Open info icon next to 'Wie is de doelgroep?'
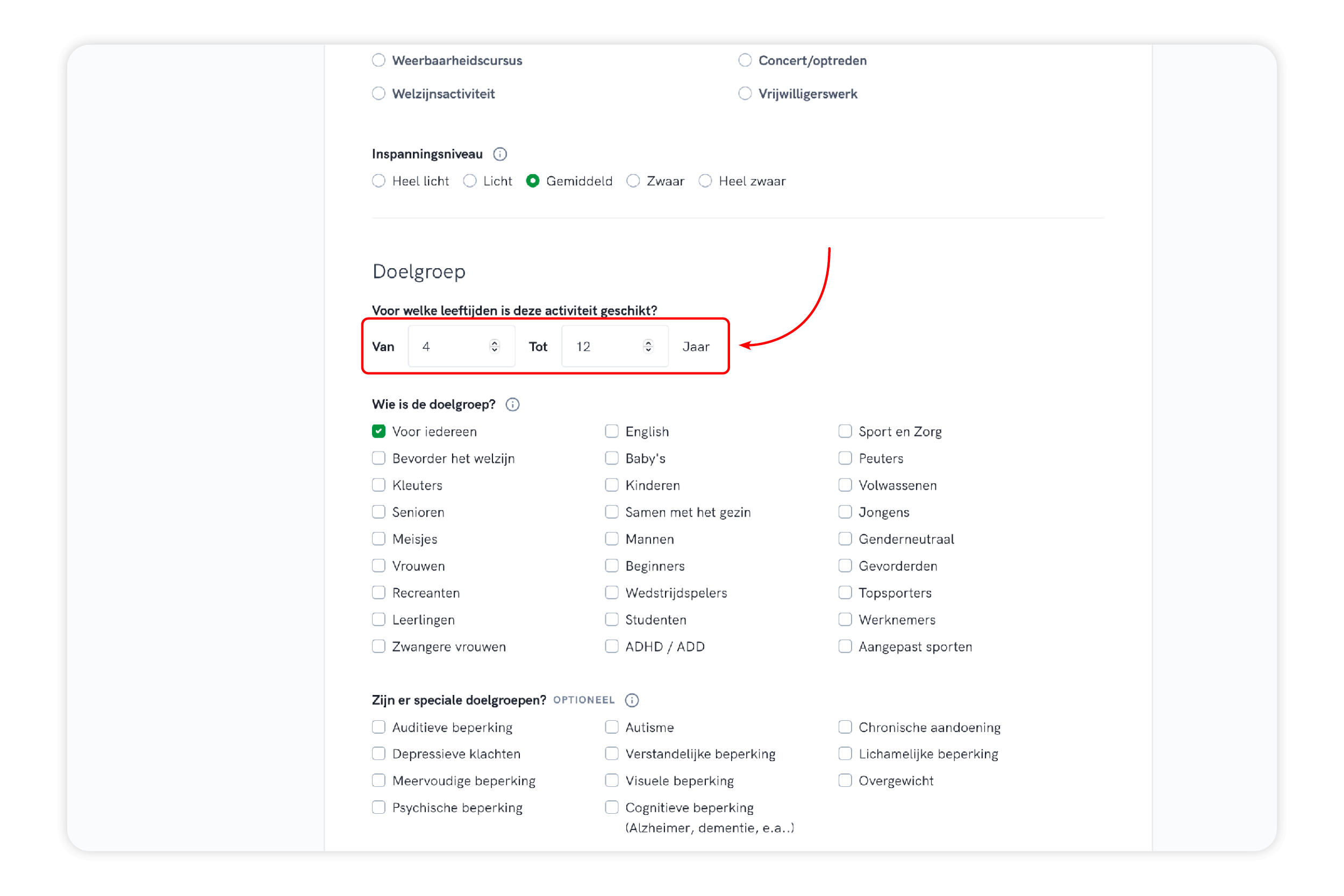Screen dimensions: 1344x896 pyautogui.click(x=512, y=405)
